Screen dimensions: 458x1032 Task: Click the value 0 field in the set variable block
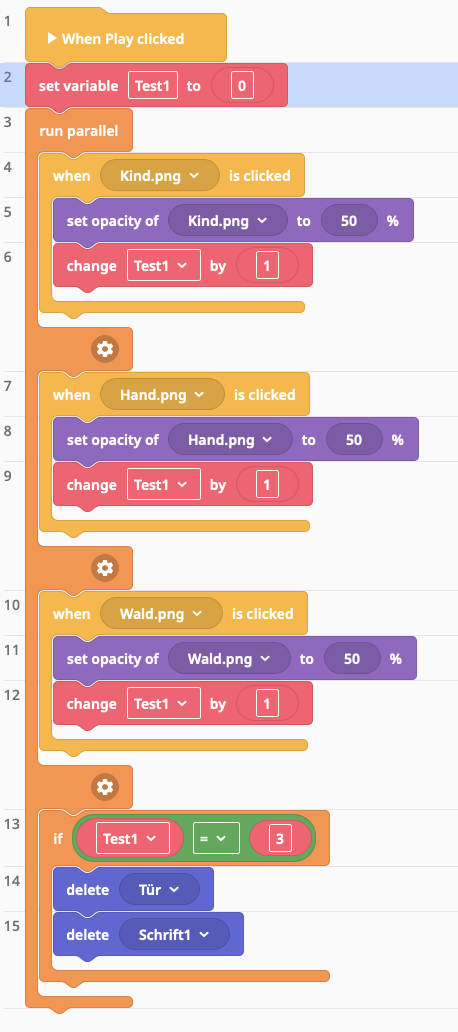[242, 86]
